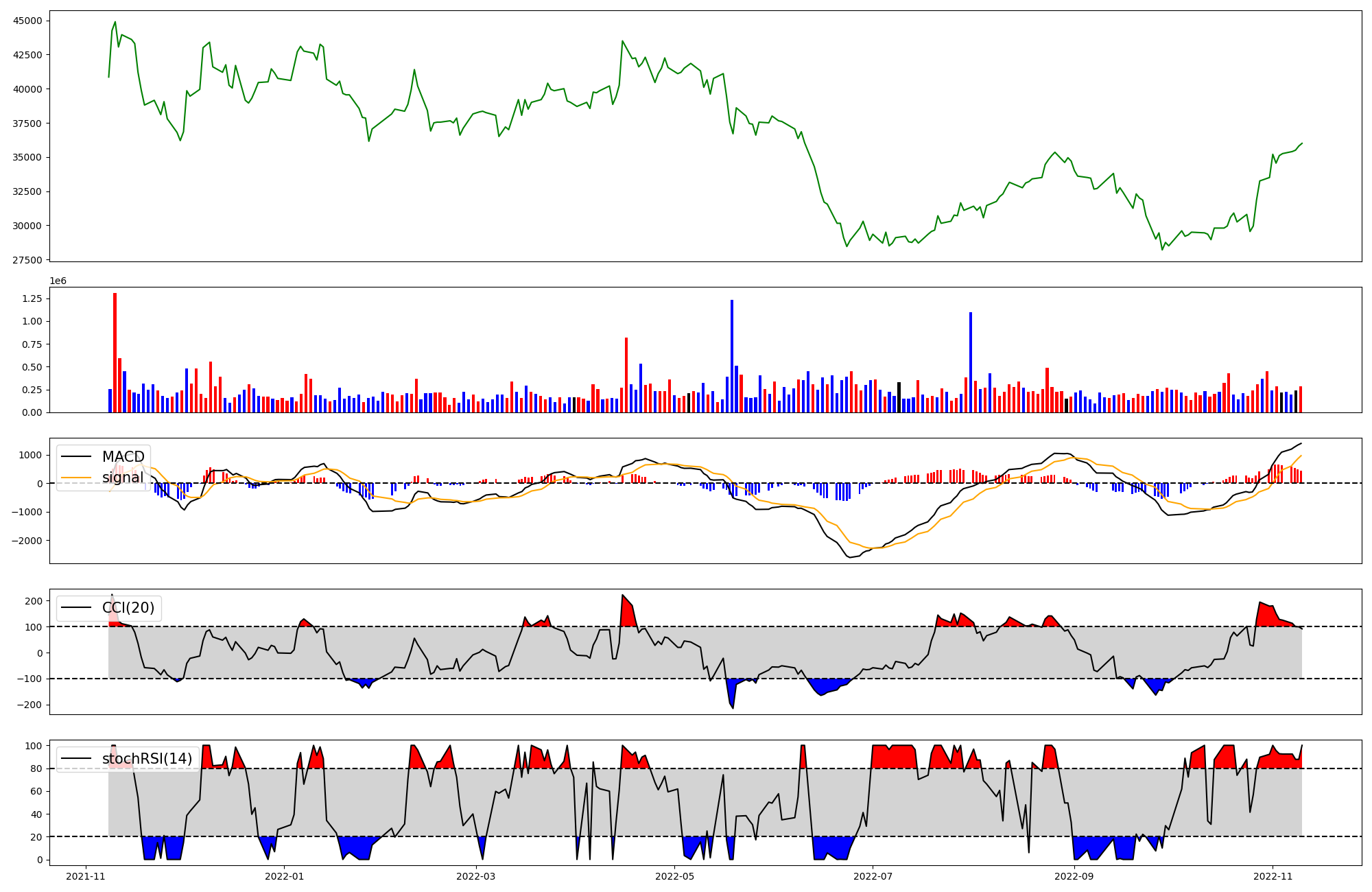Click the 2022-07 date axis label
Image resolution: width=1372 pixels, height=892 pixels.
click(873, 876)
